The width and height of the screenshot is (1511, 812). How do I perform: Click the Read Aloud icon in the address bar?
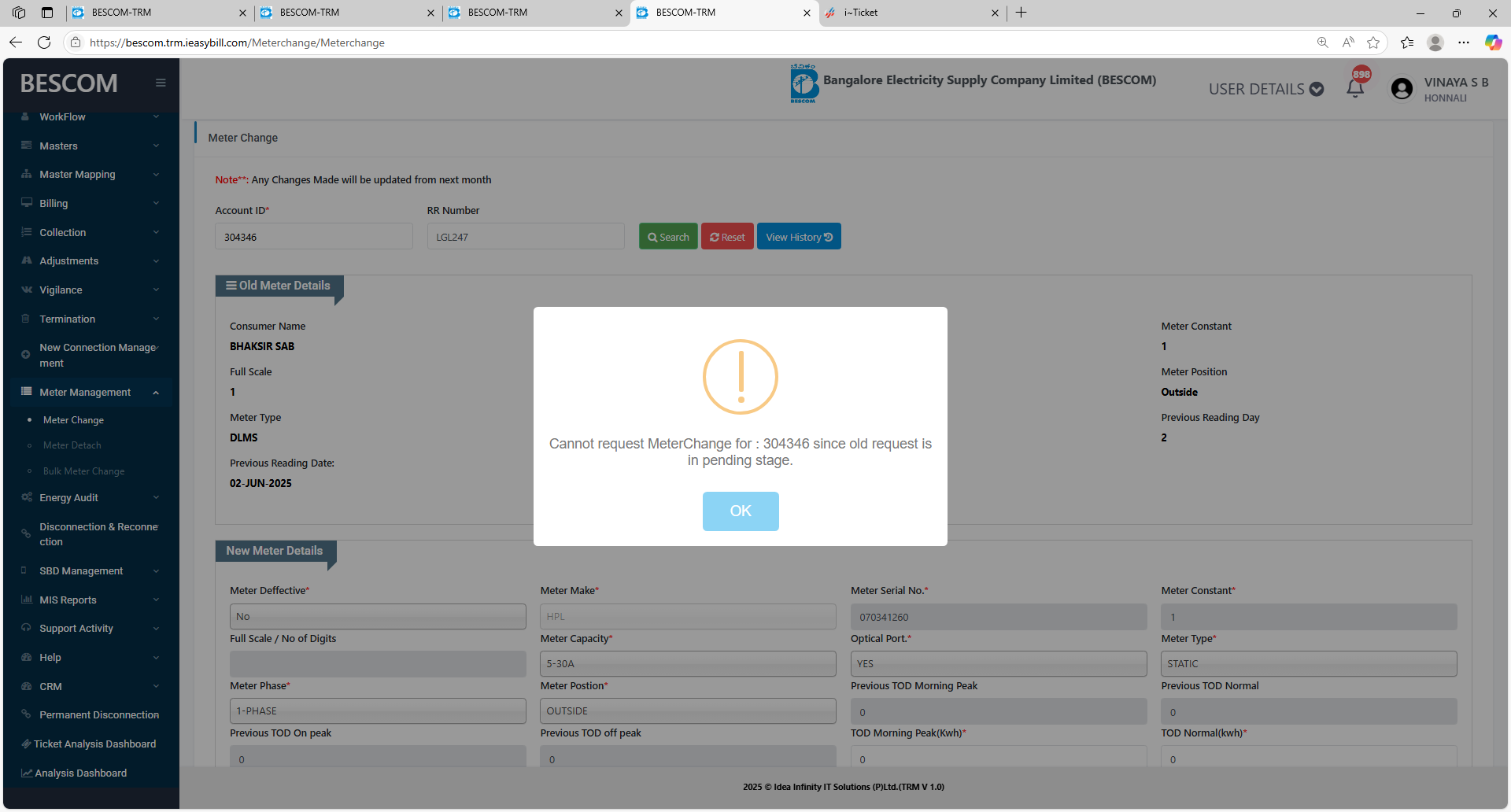point(1348,42)
